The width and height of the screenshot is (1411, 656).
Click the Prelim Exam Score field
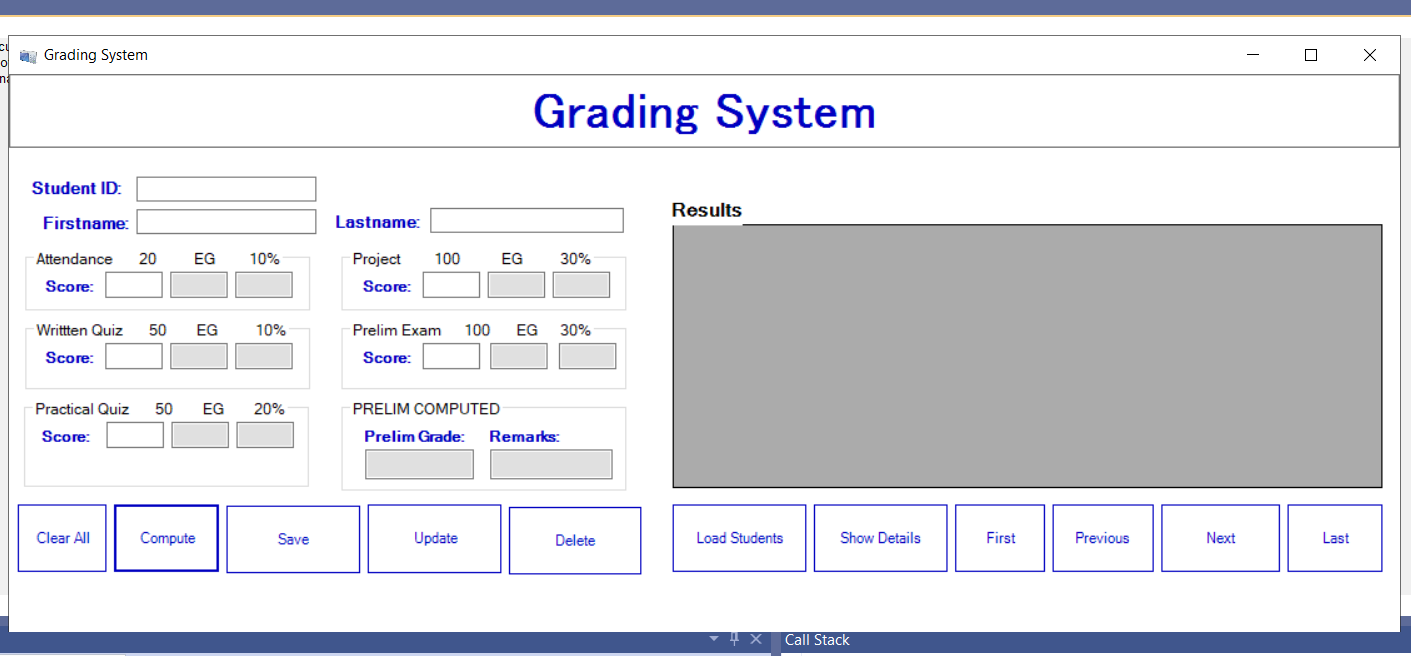[451, 356]
